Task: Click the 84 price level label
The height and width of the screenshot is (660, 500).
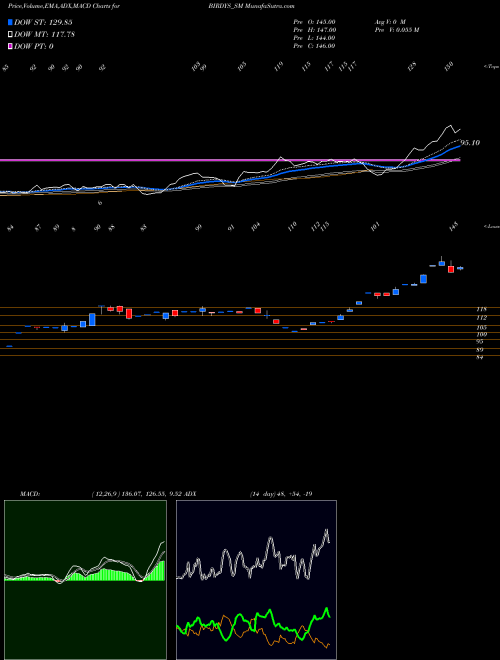Action: coord(479,357)
